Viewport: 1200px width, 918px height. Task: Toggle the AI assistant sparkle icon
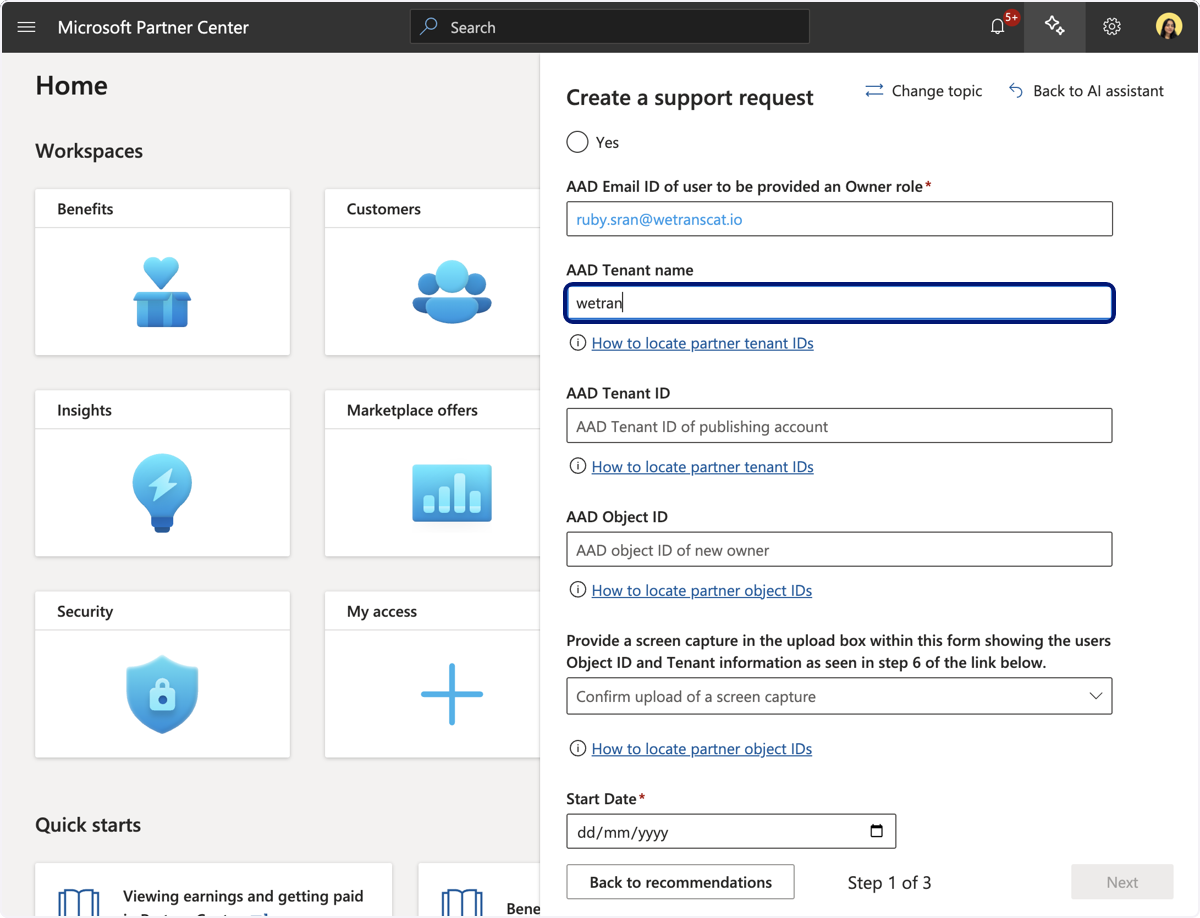[x=1054, y=27]
